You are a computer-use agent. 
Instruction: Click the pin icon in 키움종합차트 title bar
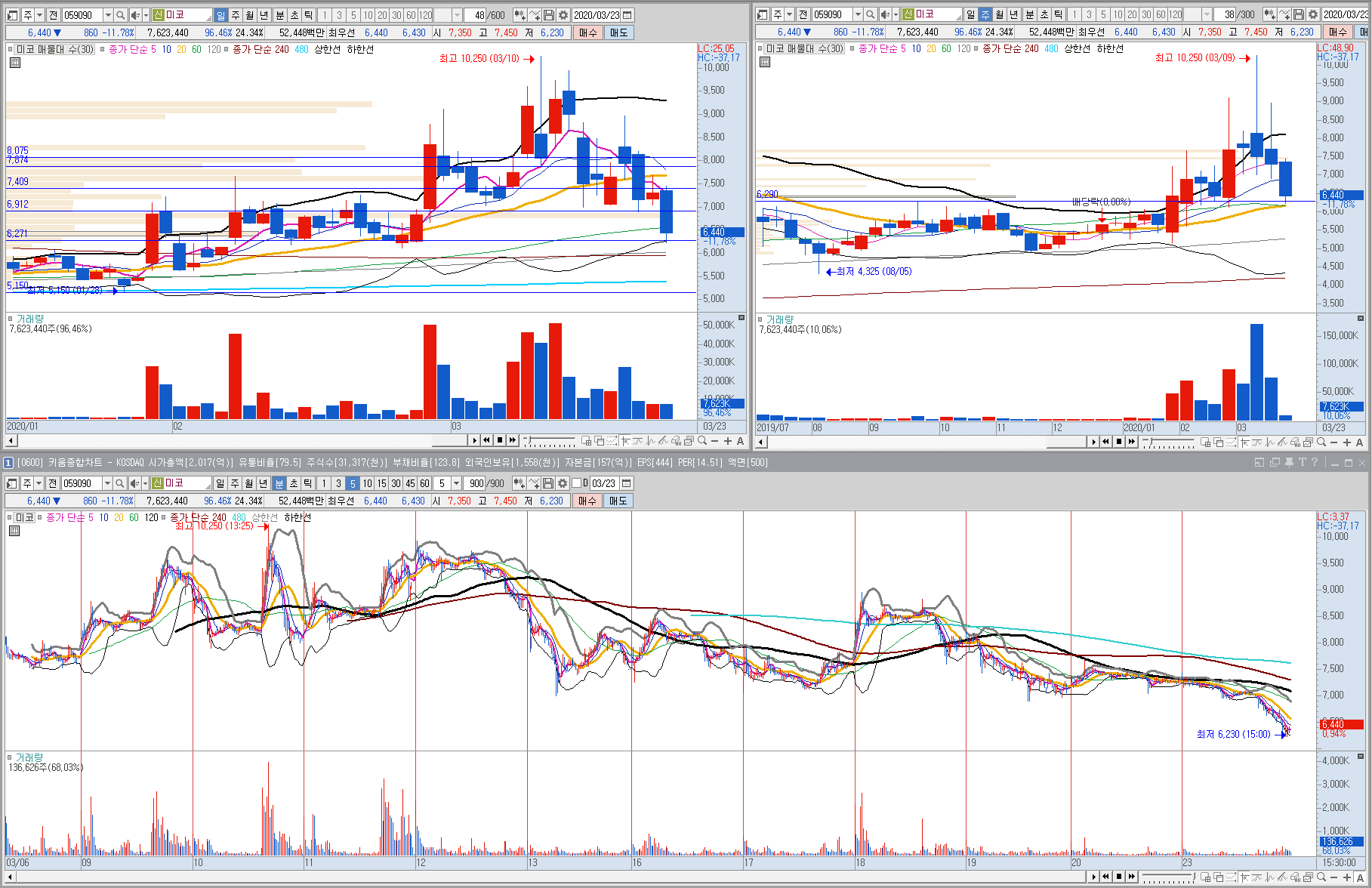click(1289, 462)
